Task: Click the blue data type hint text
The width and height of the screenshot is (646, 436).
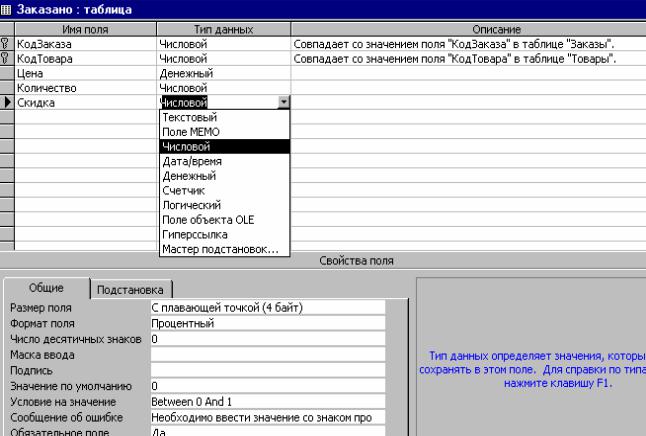Action: click(532, 369)
